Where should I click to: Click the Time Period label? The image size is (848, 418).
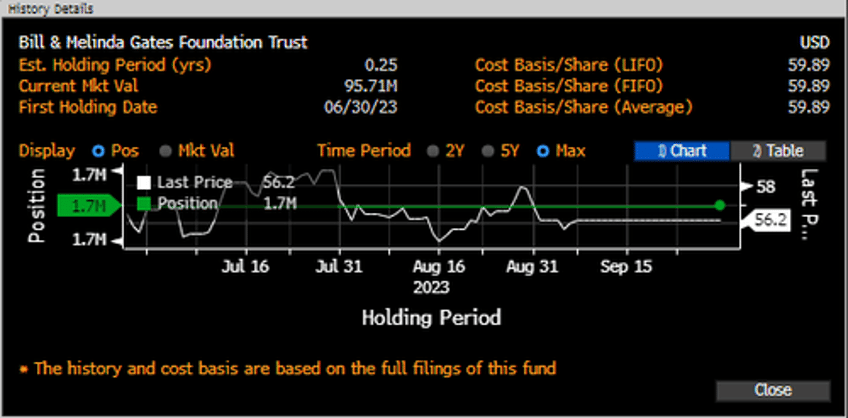[364, 151]
